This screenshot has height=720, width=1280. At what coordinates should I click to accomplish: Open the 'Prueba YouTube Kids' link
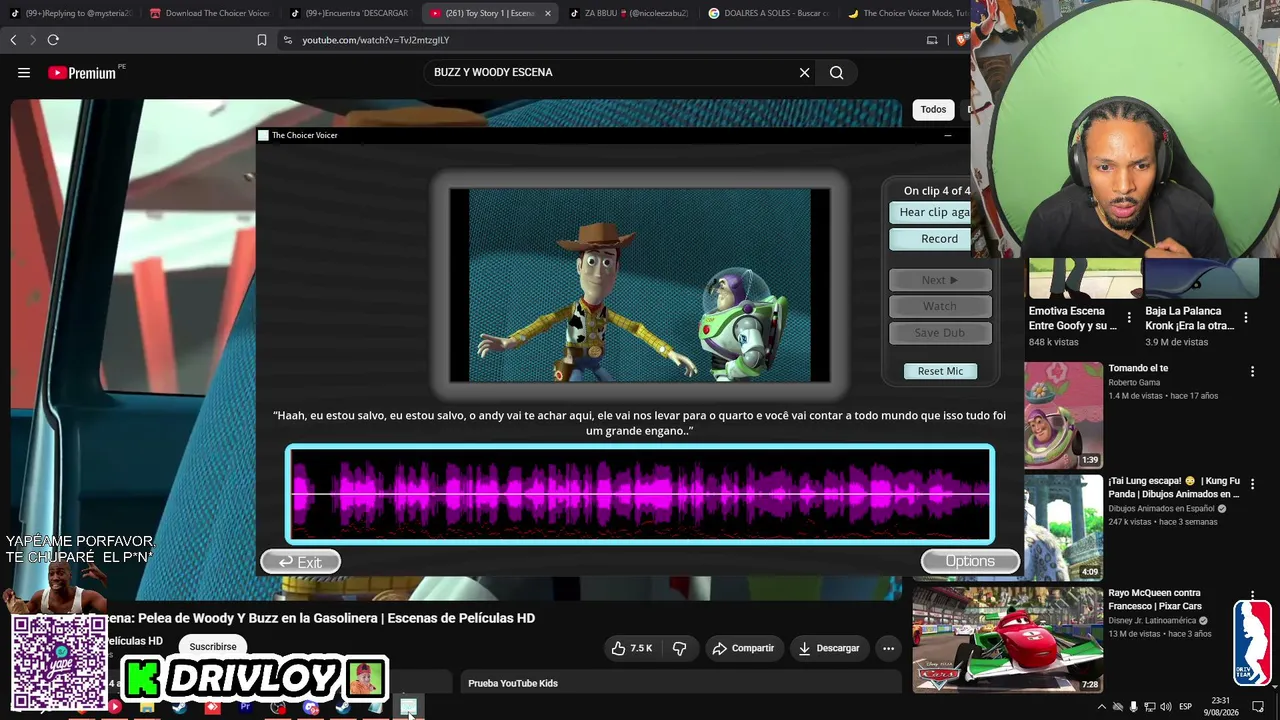point(513,683)
